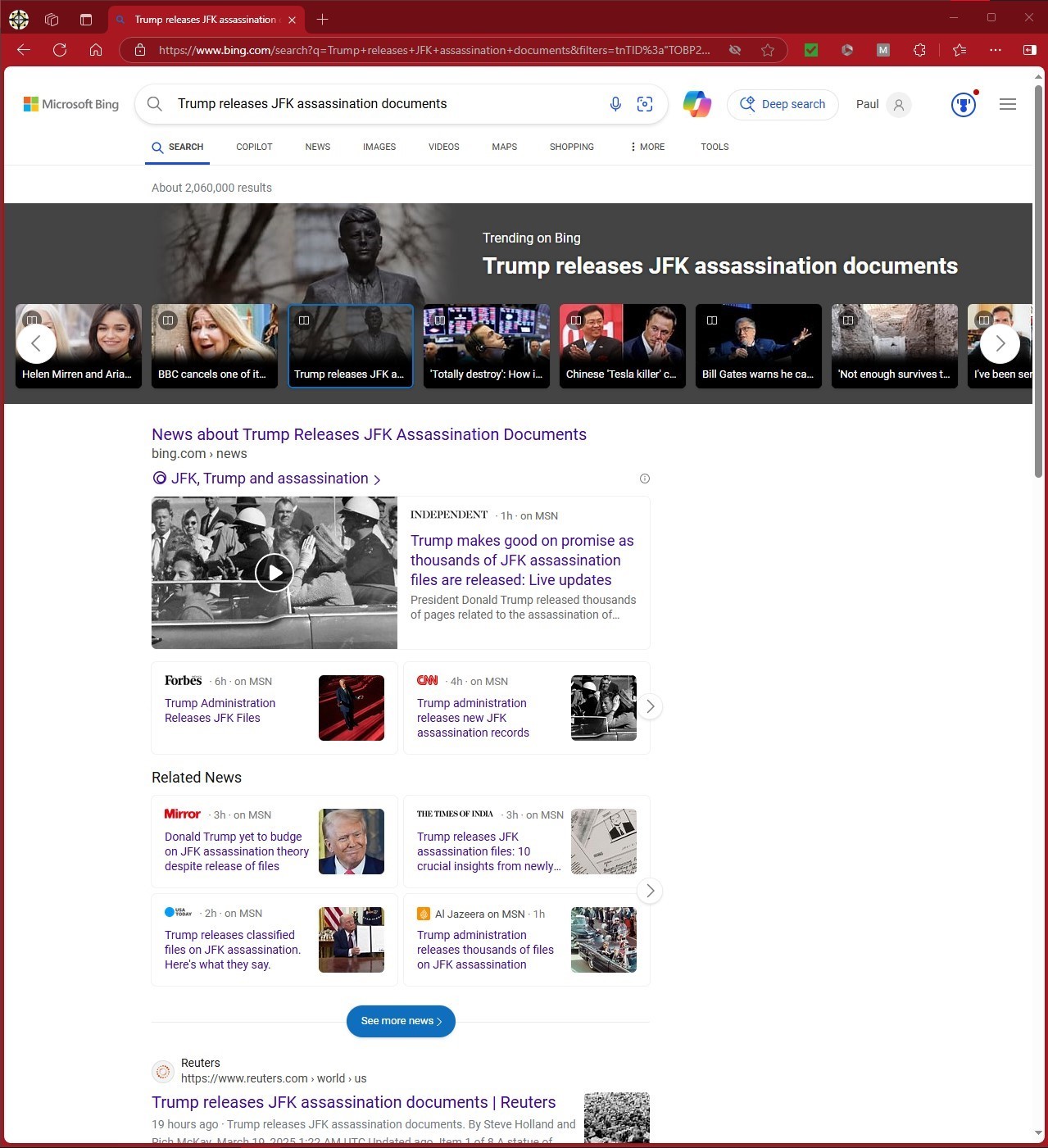The image size is (1048, 1148).
Task: Open the Helen Mirren and Aria trending card
Action: click(79, 346)
